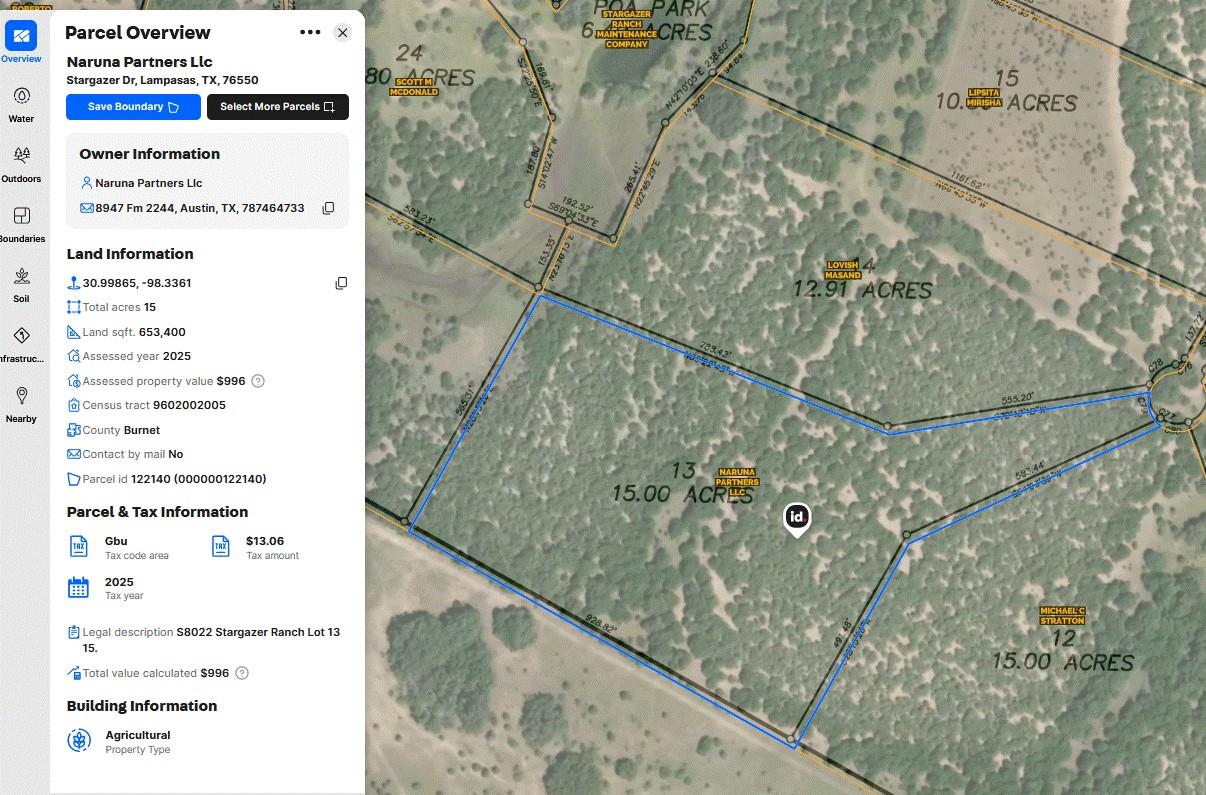Click the Tax amount $13.06 icon
The width and height of the screenshot is (1206, 795).
pyautogui.click(x=220, y=546)
